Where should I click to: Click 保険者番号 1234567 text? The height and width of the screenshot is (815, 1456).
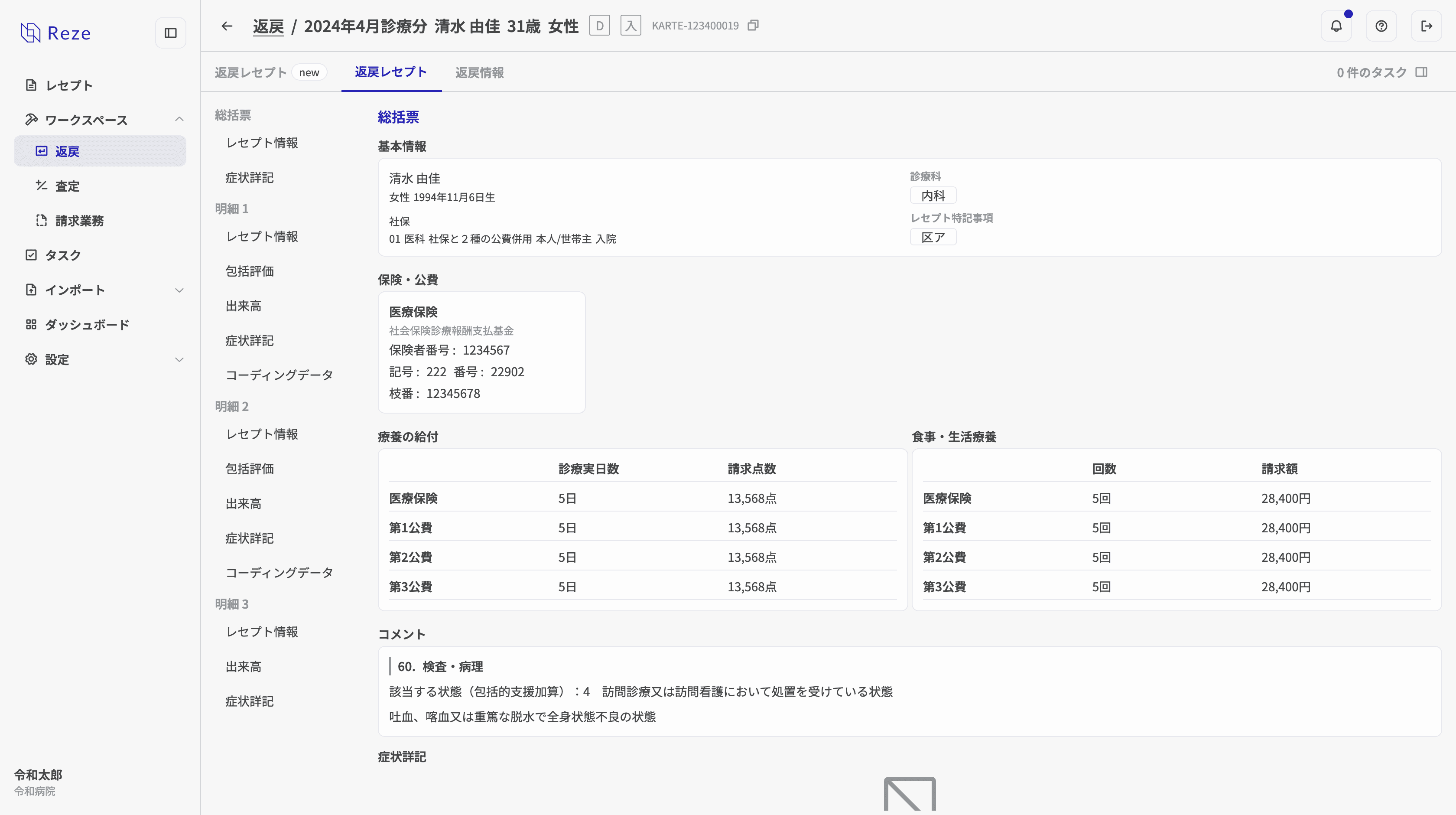(x=449, y=350)
